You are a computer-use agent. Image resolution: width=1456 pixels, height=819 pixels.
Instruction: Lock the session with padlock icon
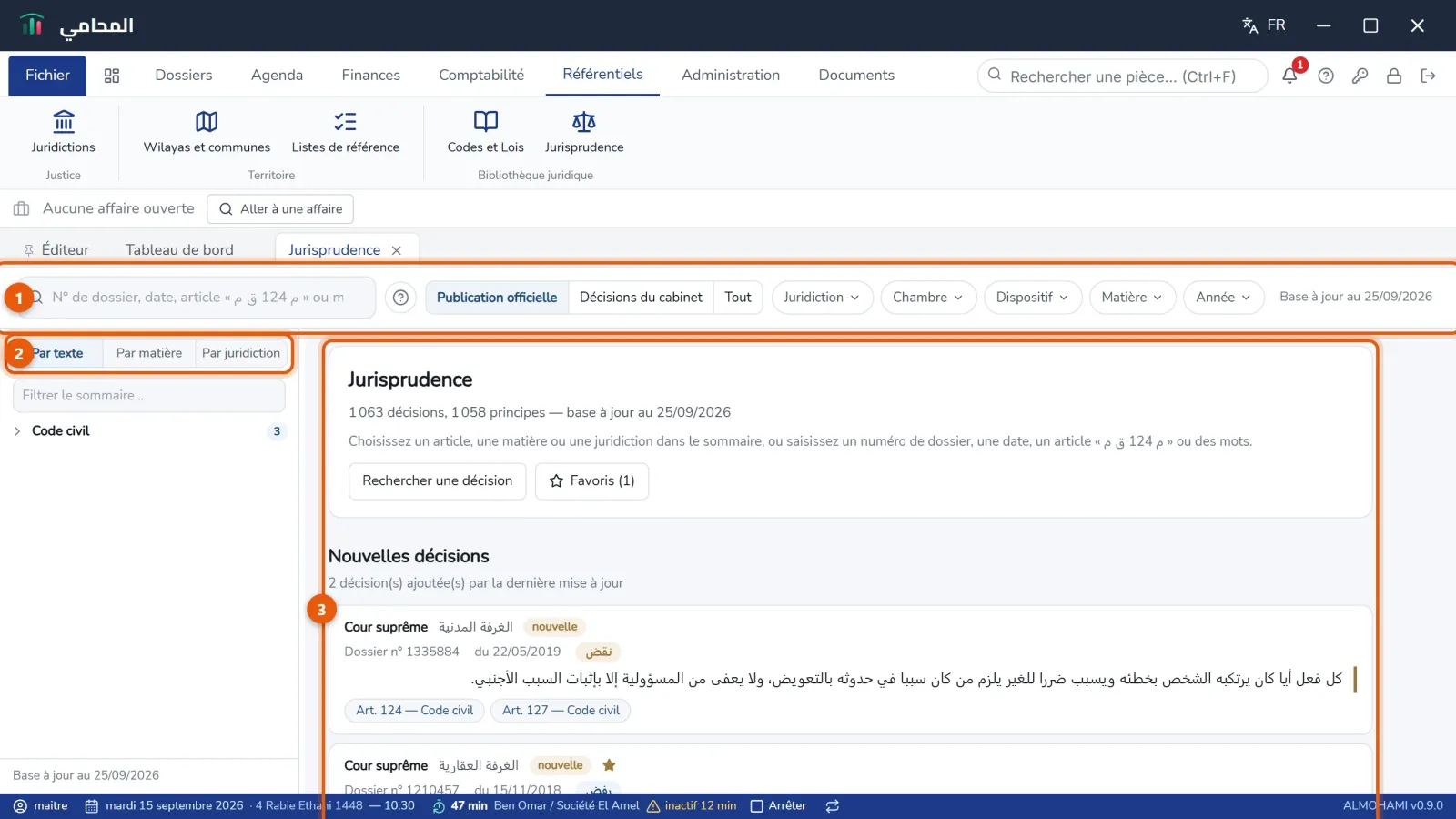tap(1394, 76)
